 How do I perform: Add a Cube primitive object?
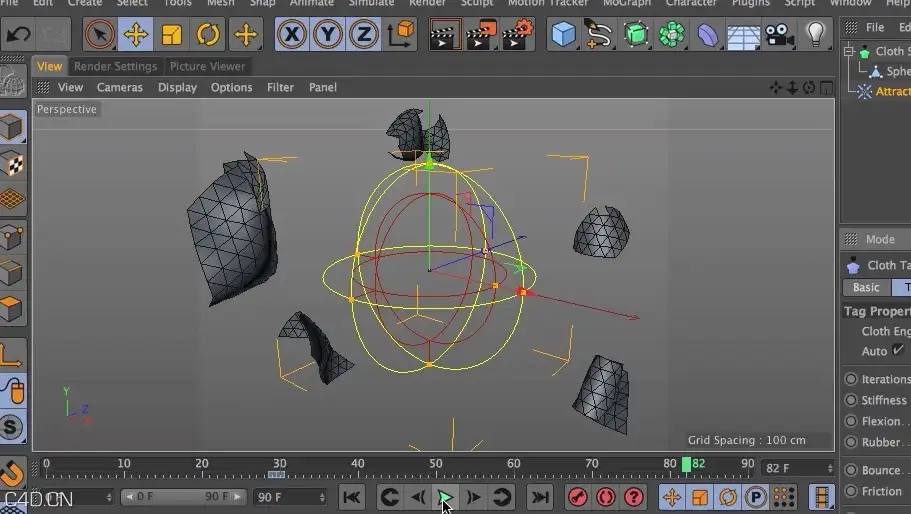(x=563, y=34)
